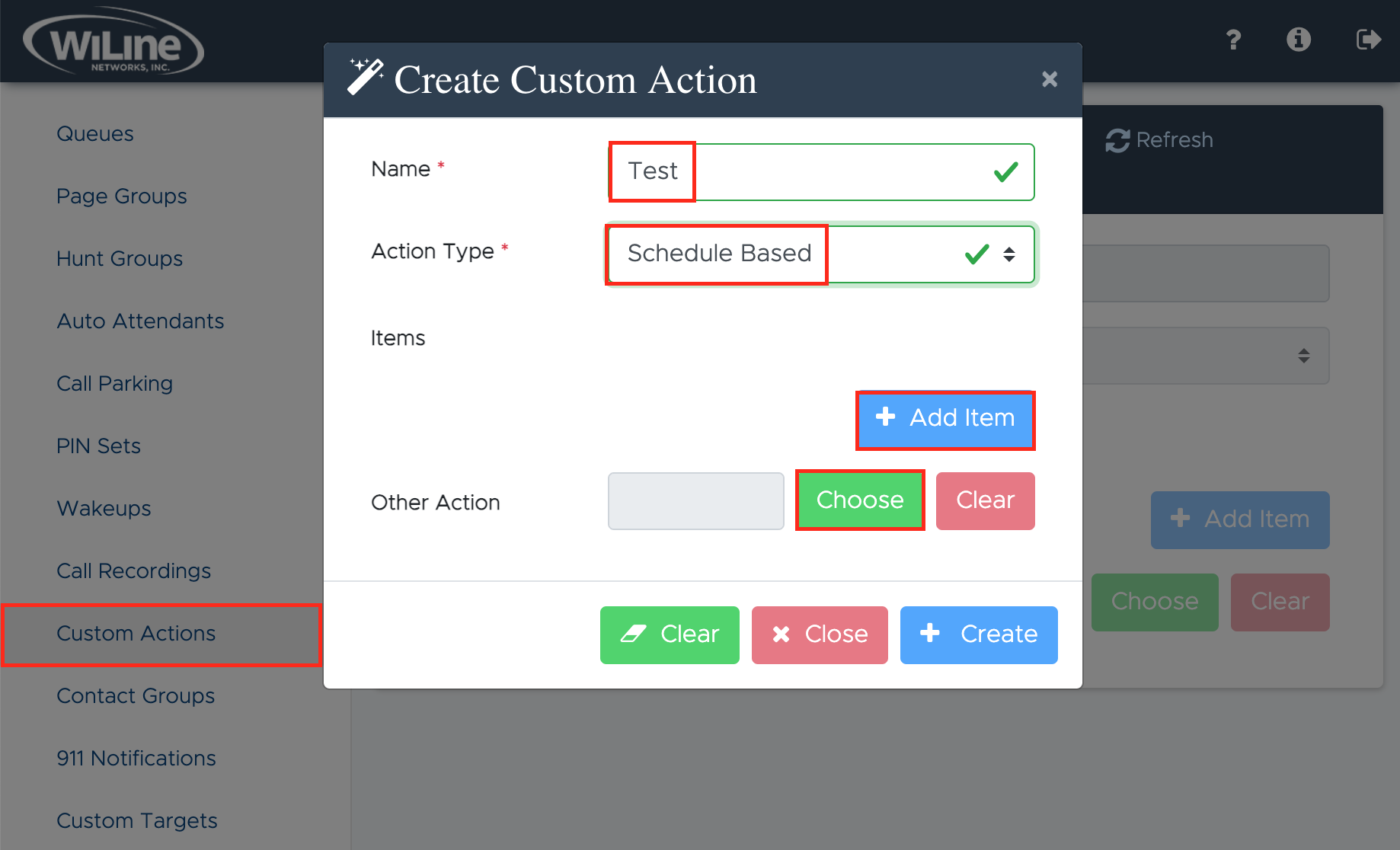Open Custom Actions in the sidebar

point(136,634)
